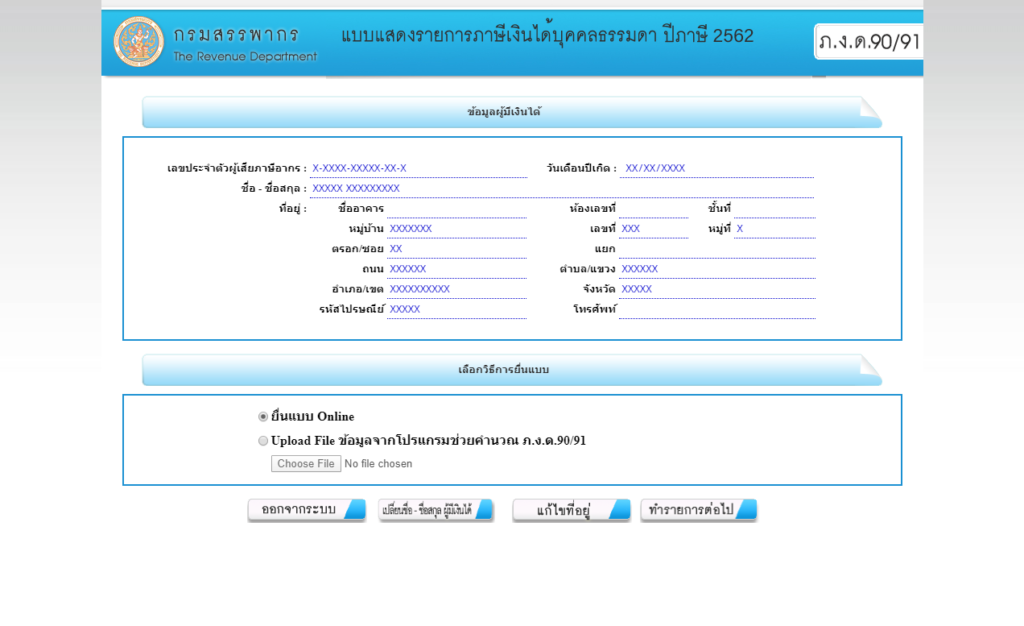Image resolution: width=1024 pixels, height=626 pixels.
Task: Click the เปลี่ยนชื่อ-ชื่อสกุล ผู้มีเงินได้ button
Action: coord(435,510)
